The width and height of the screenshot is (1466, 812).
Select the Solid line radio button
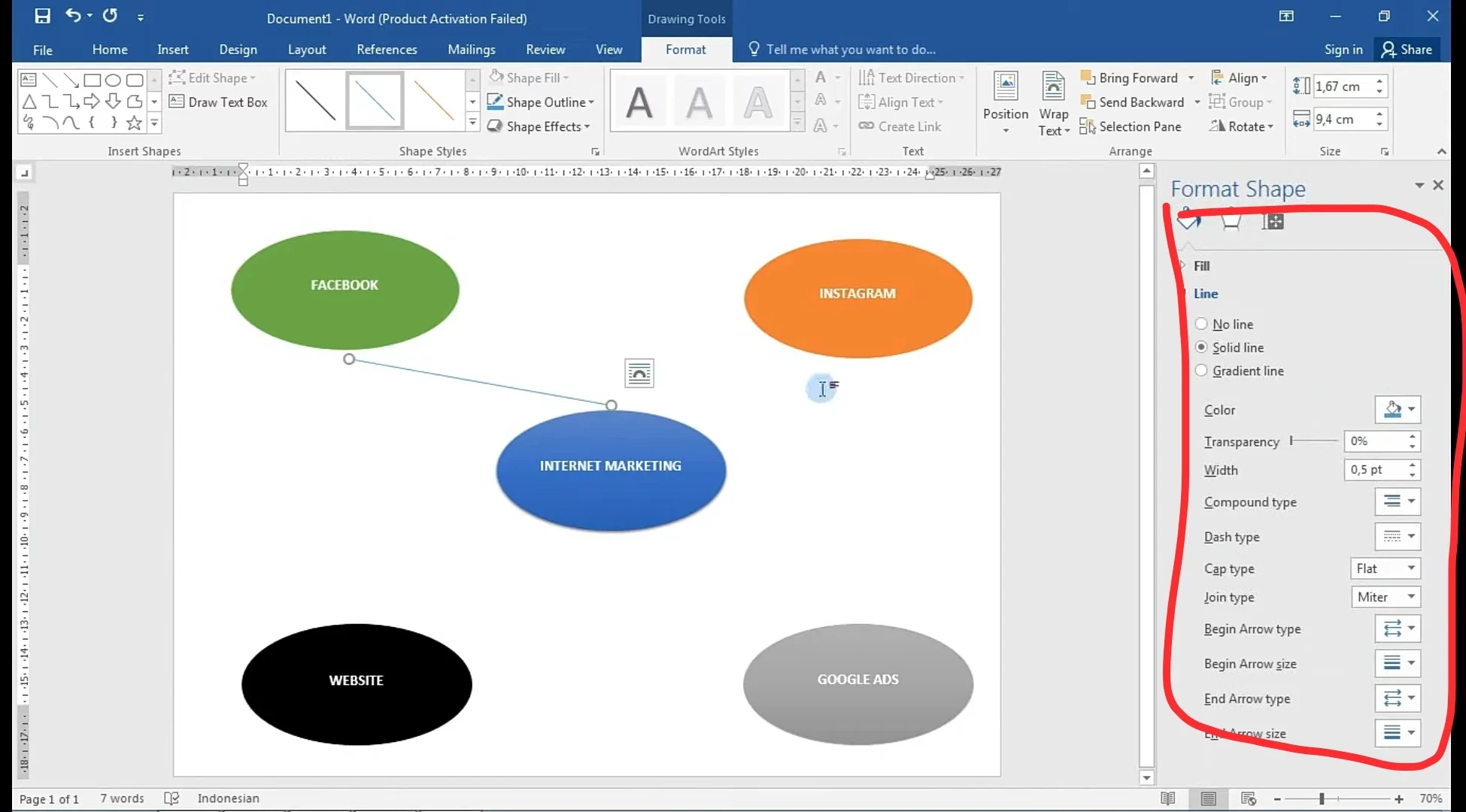(x=1201, y=347)
